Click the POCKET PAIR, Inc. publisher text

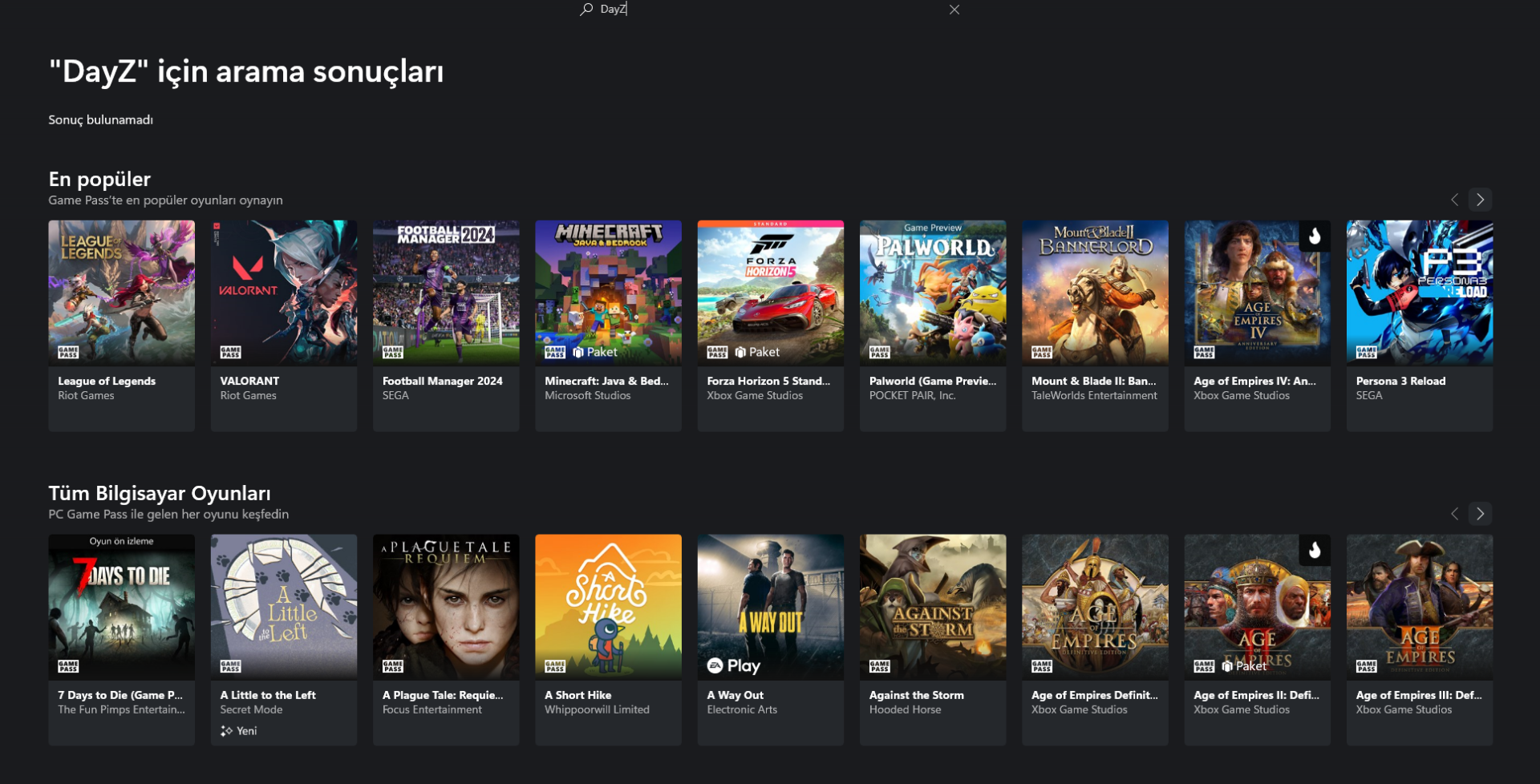(913, 396)
